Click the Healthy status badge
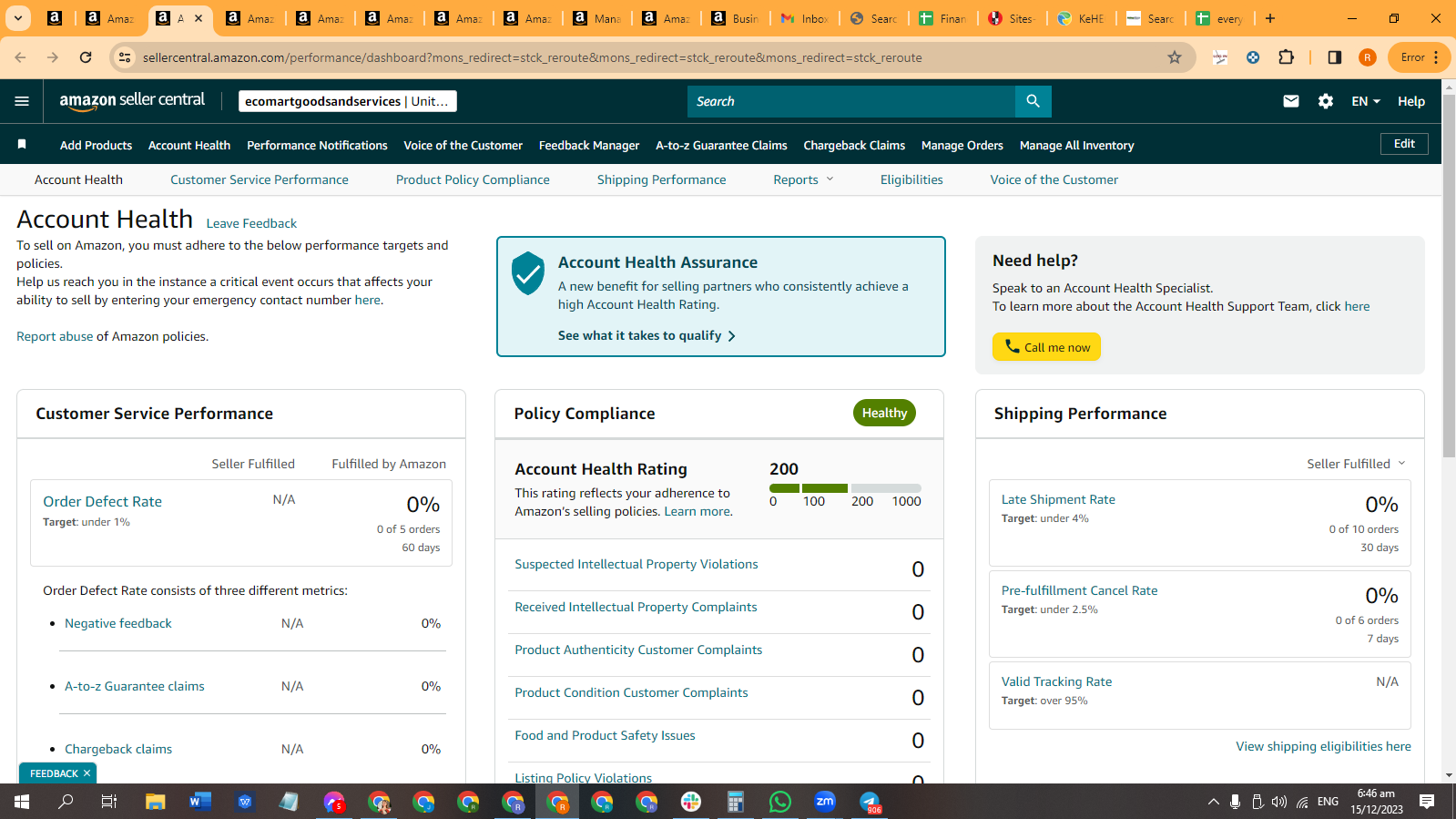This screenshot has height=819, width=1456. 884,413
